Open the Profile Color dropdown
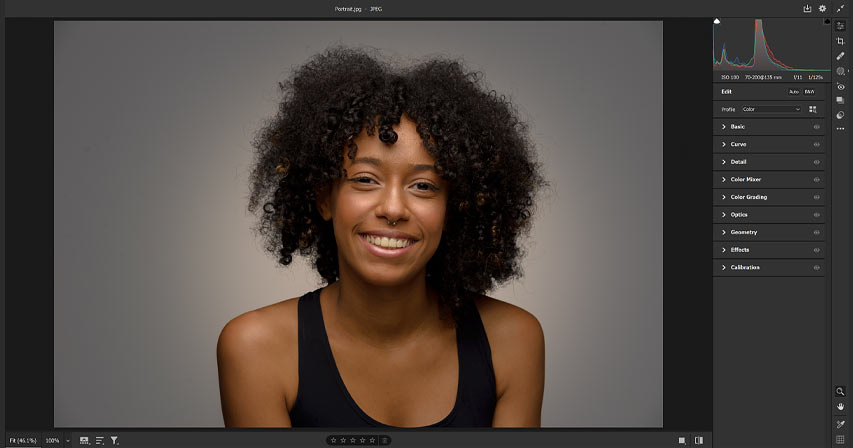This screenshot has width=853, height=448. (x=771, y=109)
